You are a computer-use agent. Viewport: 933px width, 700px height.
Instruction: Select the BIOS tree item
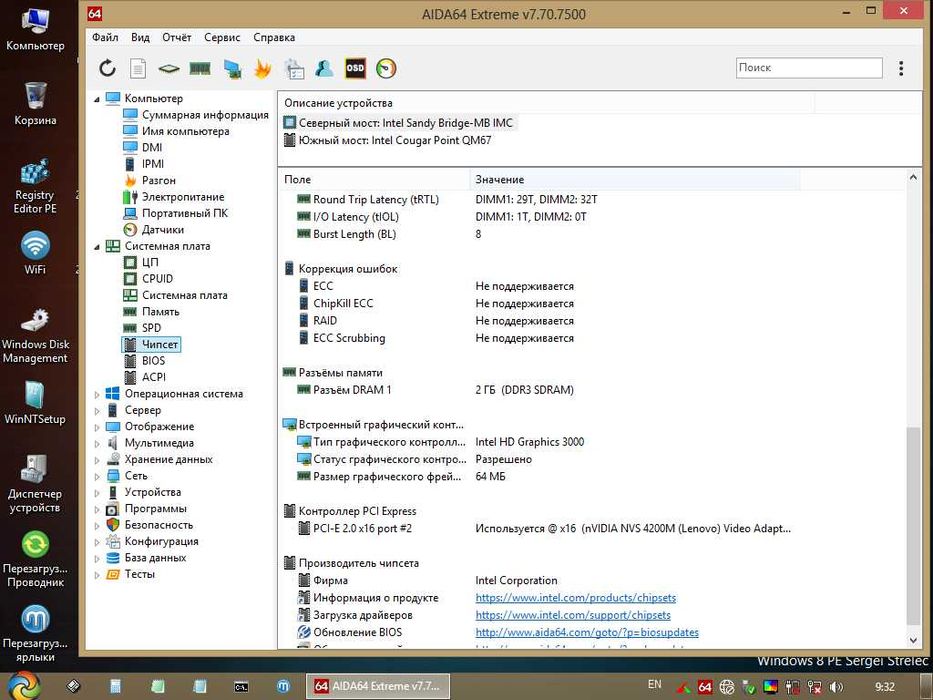144,361
